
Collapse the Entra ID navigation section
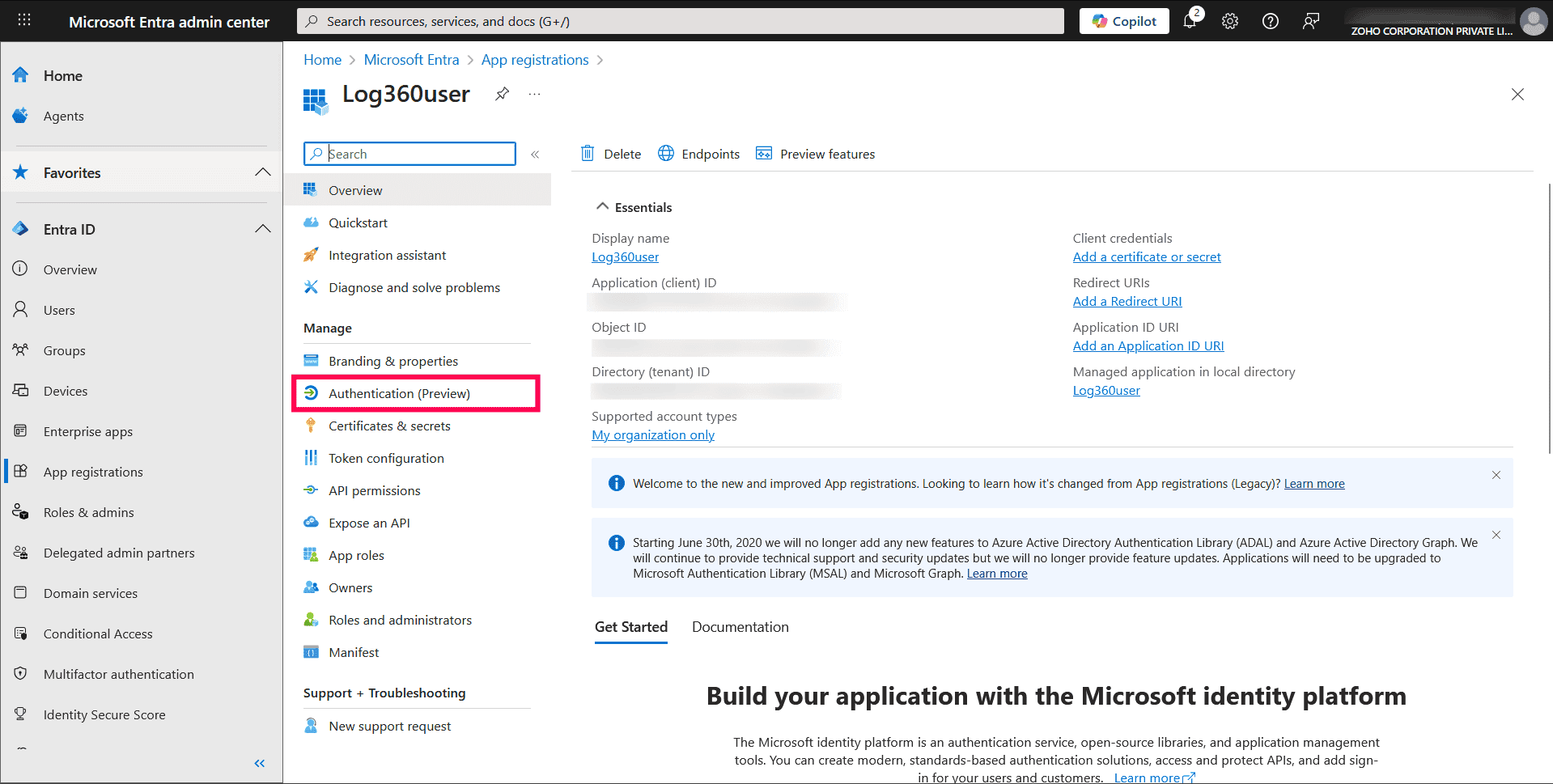[x=262, y=229]
